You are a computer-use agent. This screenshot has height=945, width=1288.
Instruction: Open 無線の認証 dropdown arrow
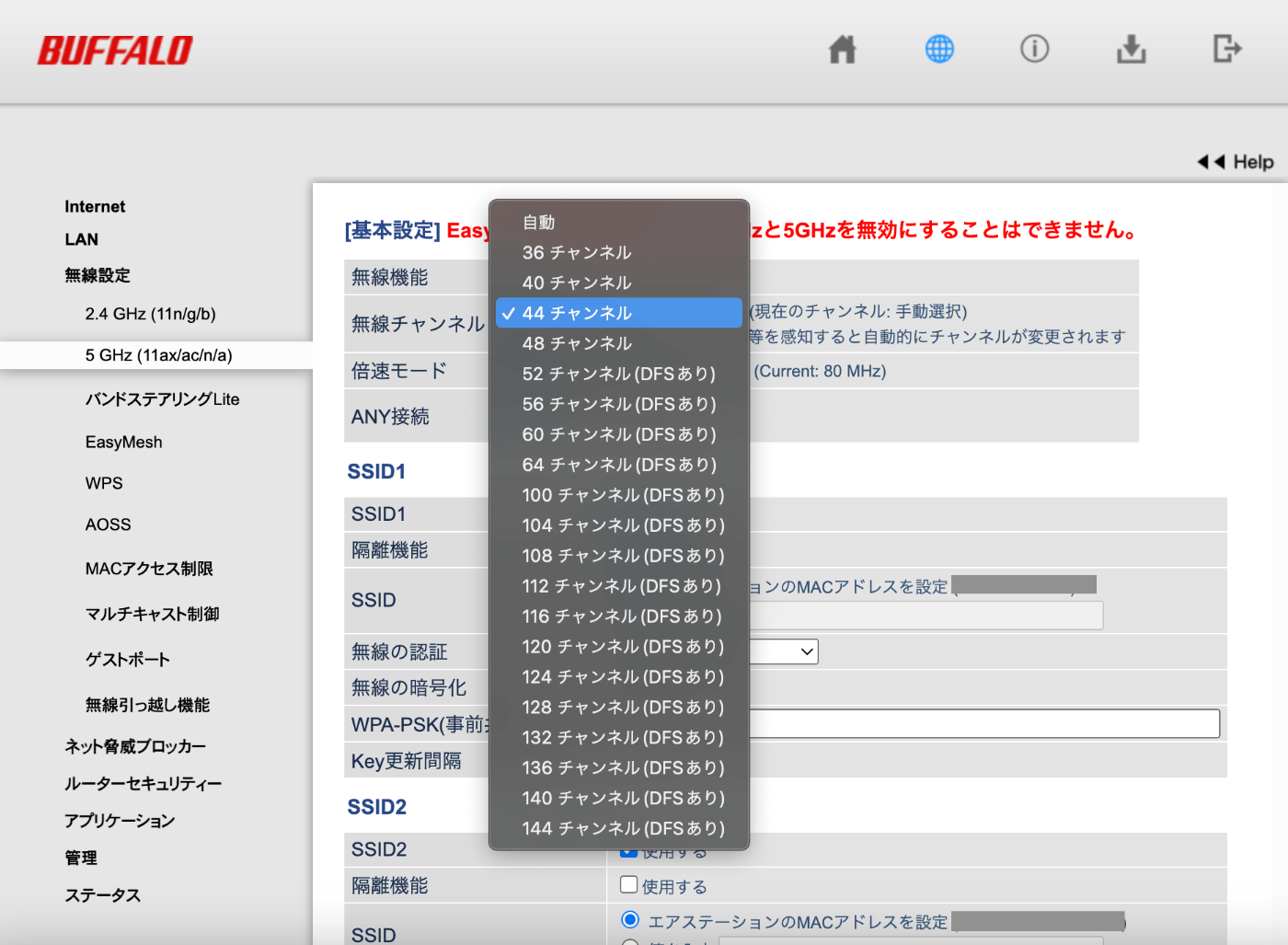807,651
